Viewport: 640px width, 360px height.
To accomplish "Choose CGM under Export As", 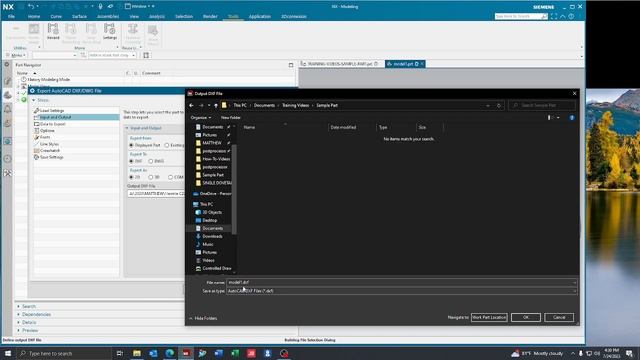I will (x=170, y=177).
